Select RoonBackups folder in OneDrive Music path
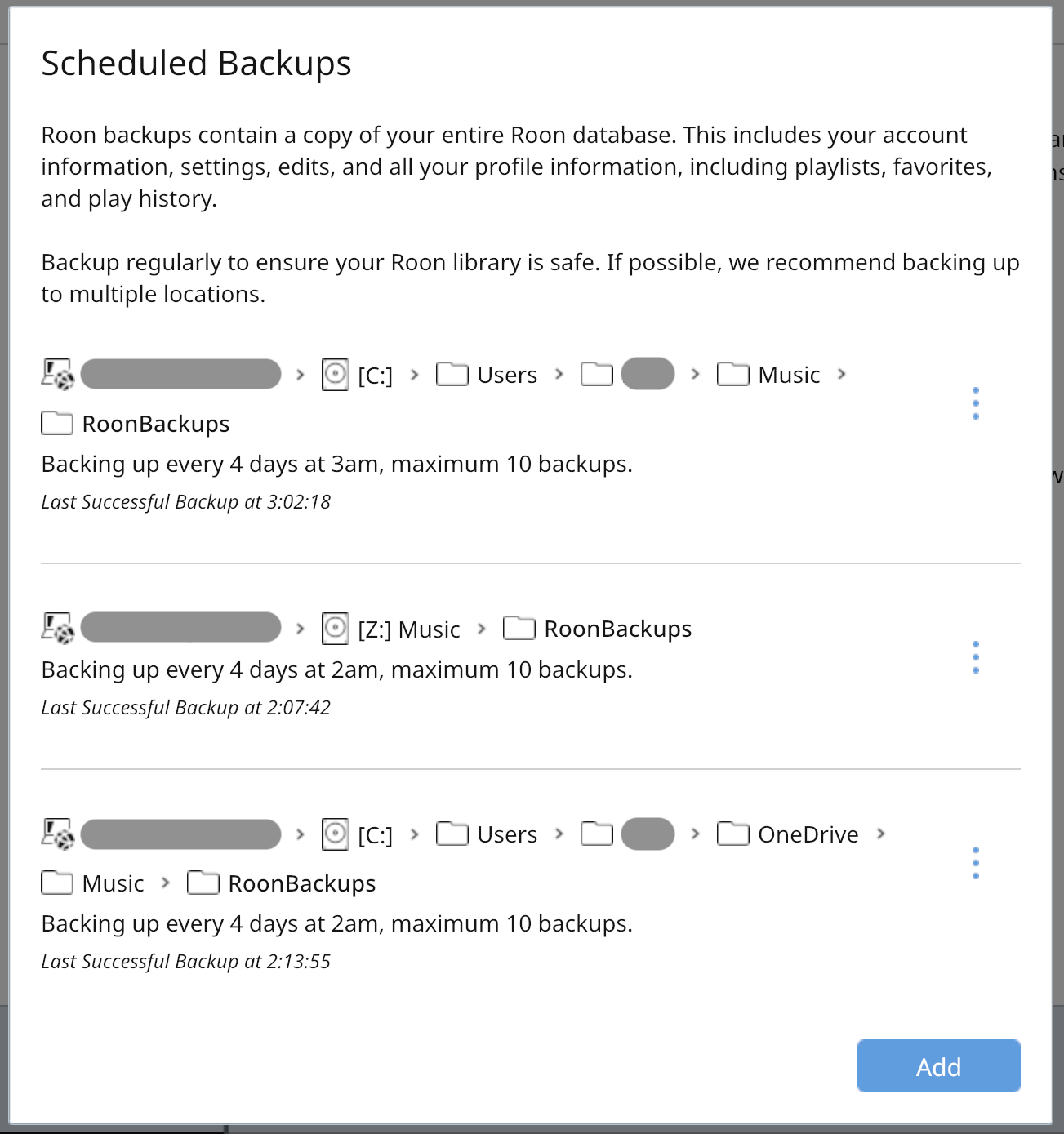Viewport: 1064px width, 1134px height. [x=282, y=883]
